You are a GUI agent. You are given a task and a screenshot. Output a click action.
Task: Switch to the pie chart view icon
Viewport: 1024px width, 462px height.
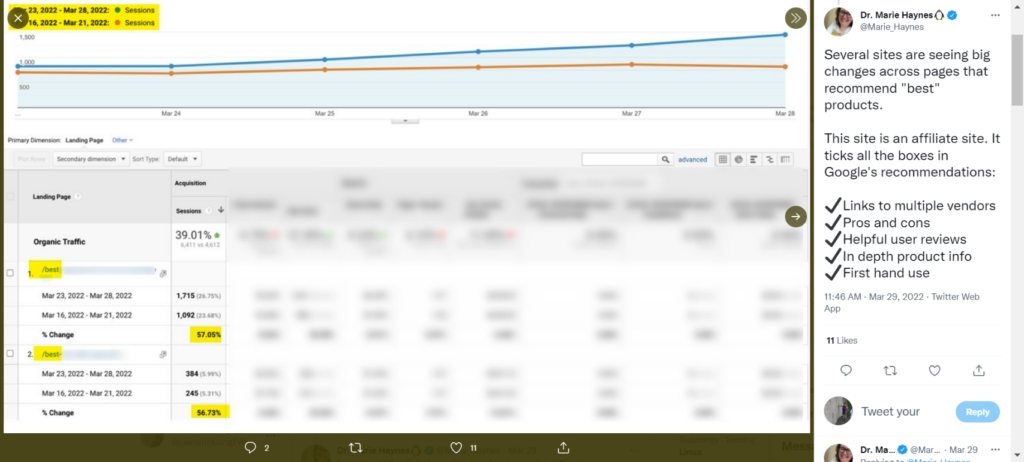(738, 159)
